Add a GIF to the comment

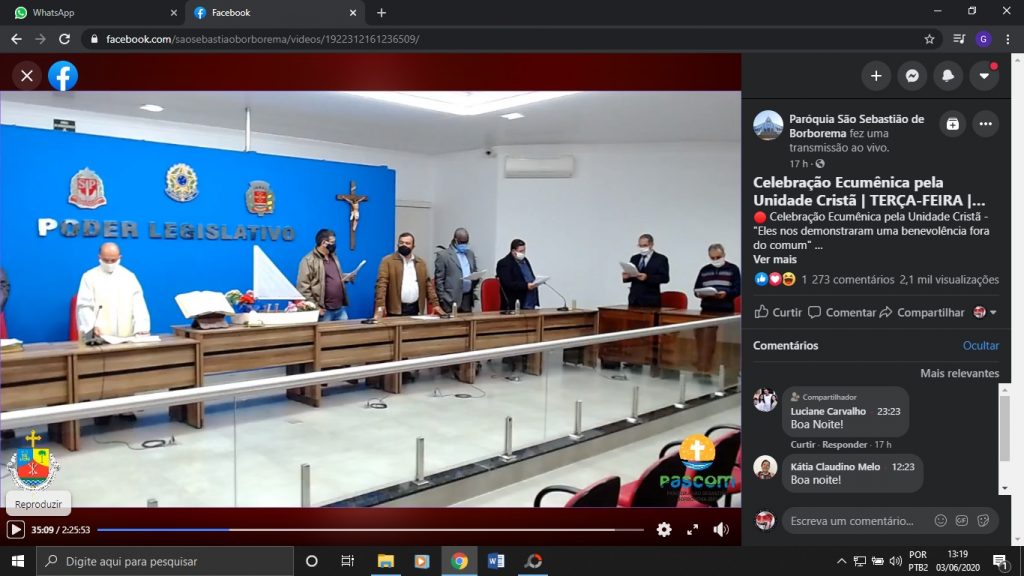(x=962, y=520)
